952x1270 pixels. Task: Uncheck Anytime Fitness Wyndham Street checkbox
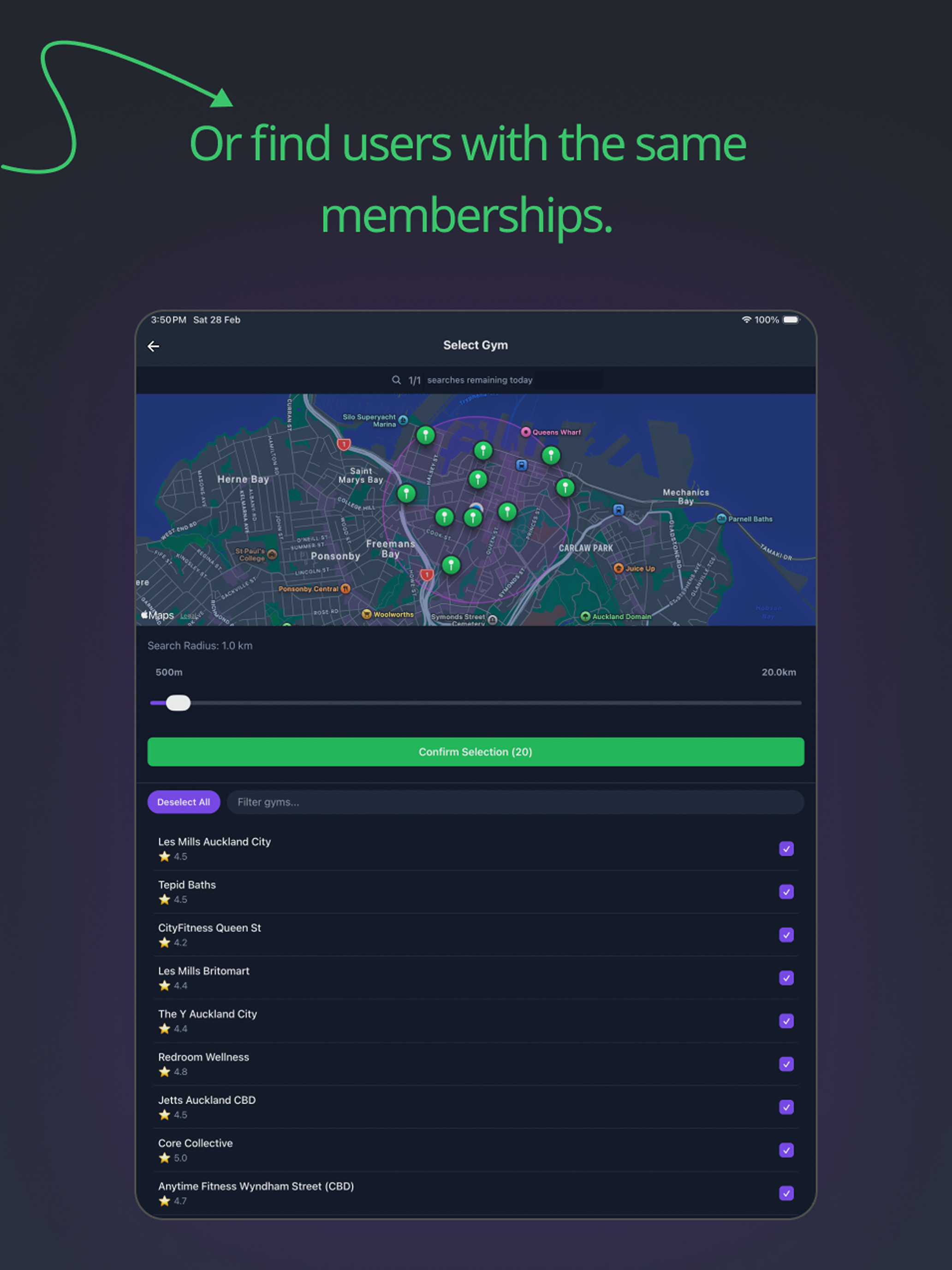(x=786, y=1193)
